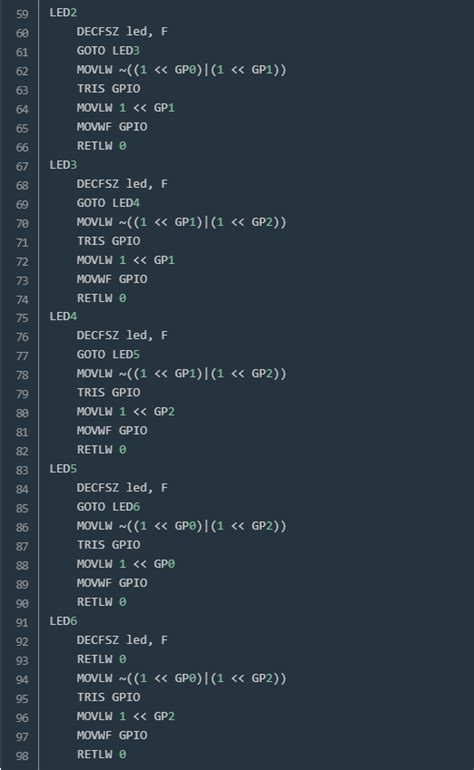Click the LED3 label line

(x=63, y=165)
